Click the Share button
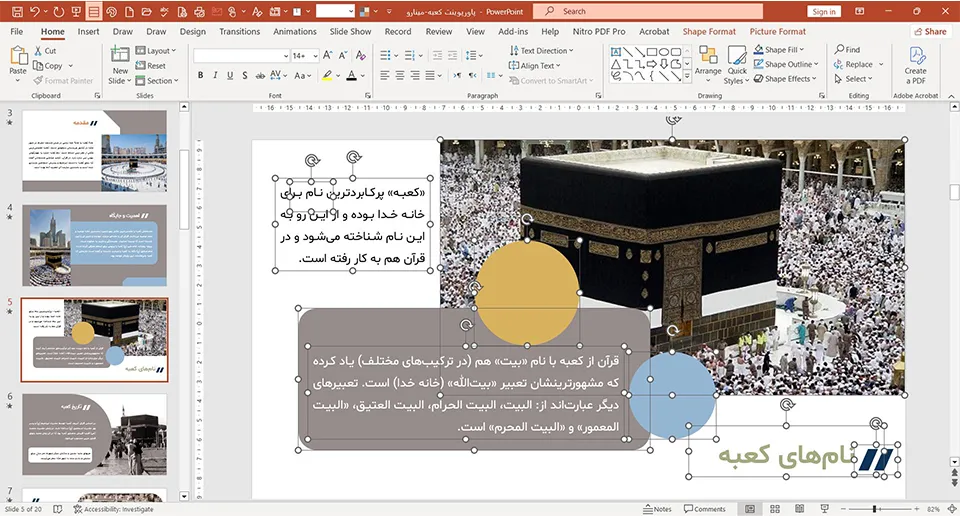This screenshot has width=960, height=516. [930, 31]
